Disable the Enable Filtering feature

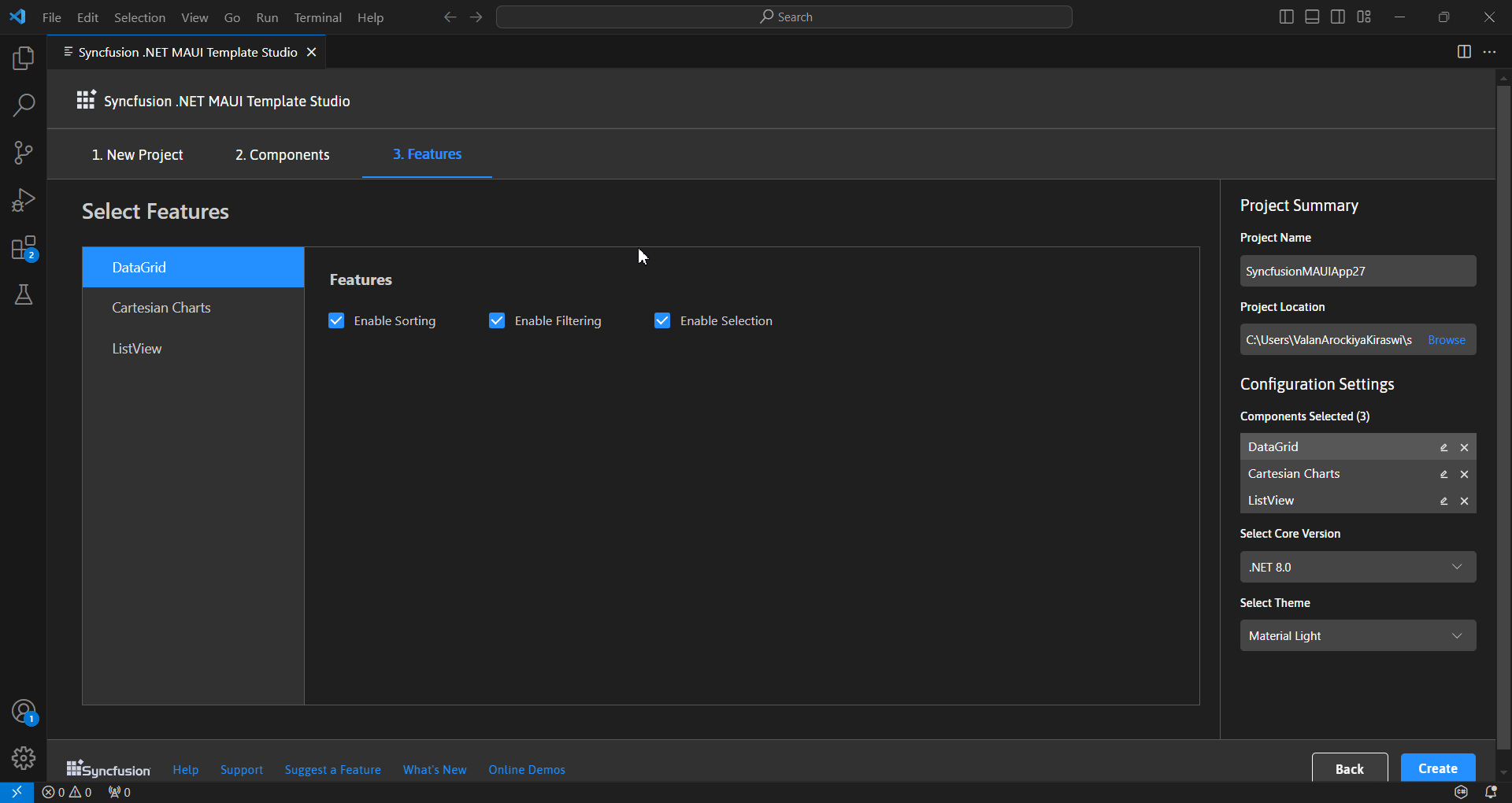497,320
